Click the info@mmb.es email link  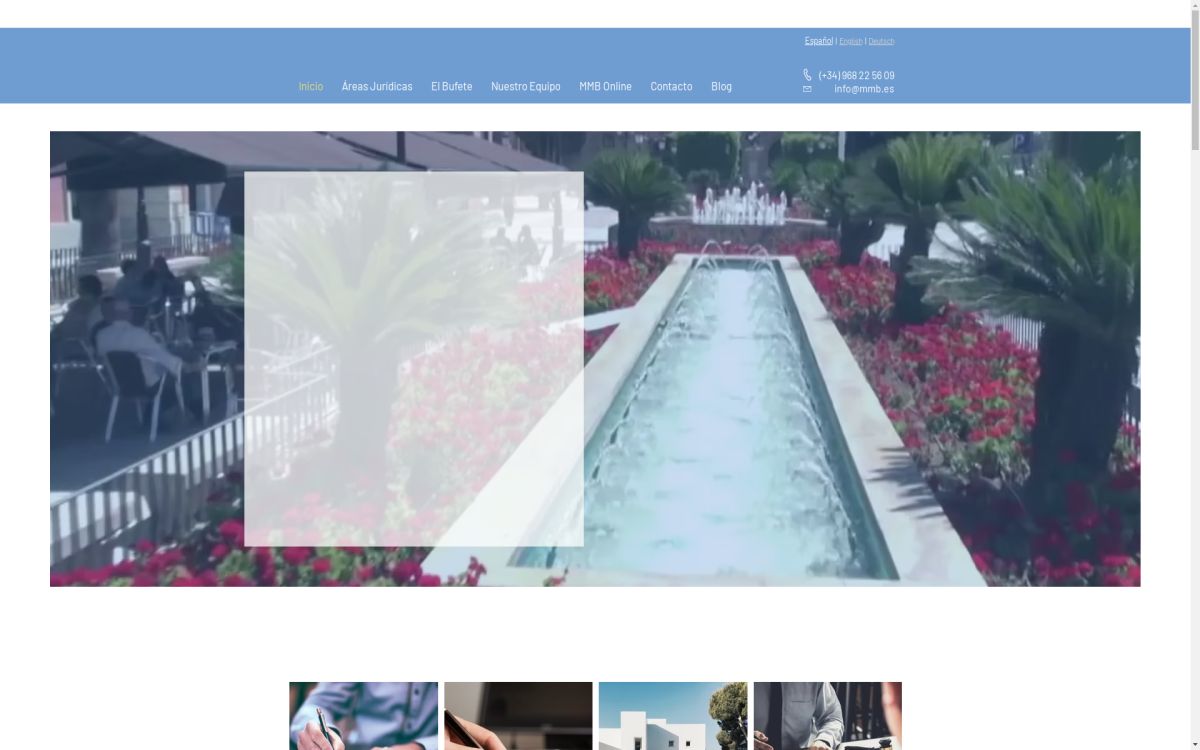(864, 89)
